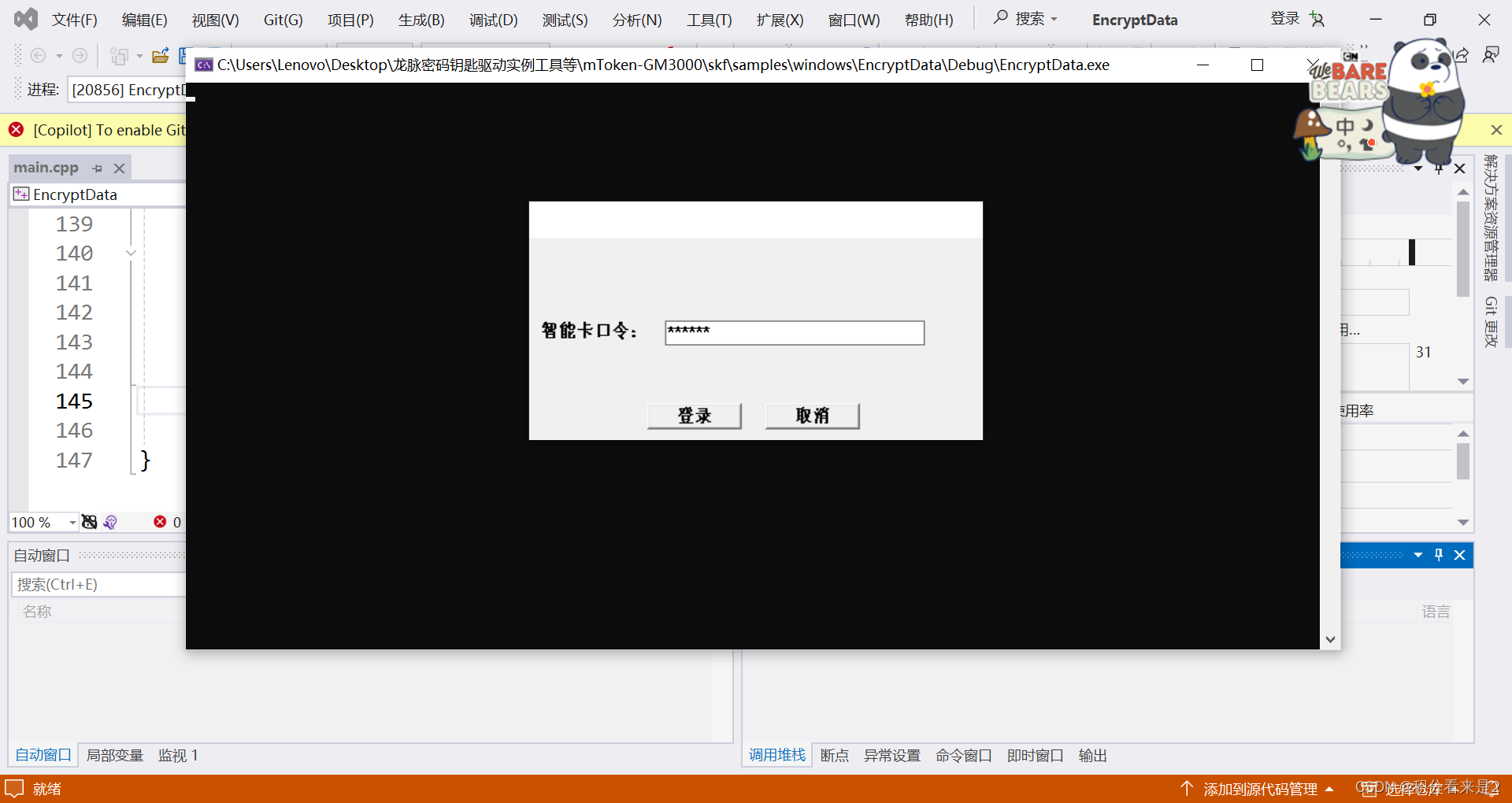Open the zoom level 100 % dropdown
The width and height of the screenshot is (1512, 803).
(72, 522)
